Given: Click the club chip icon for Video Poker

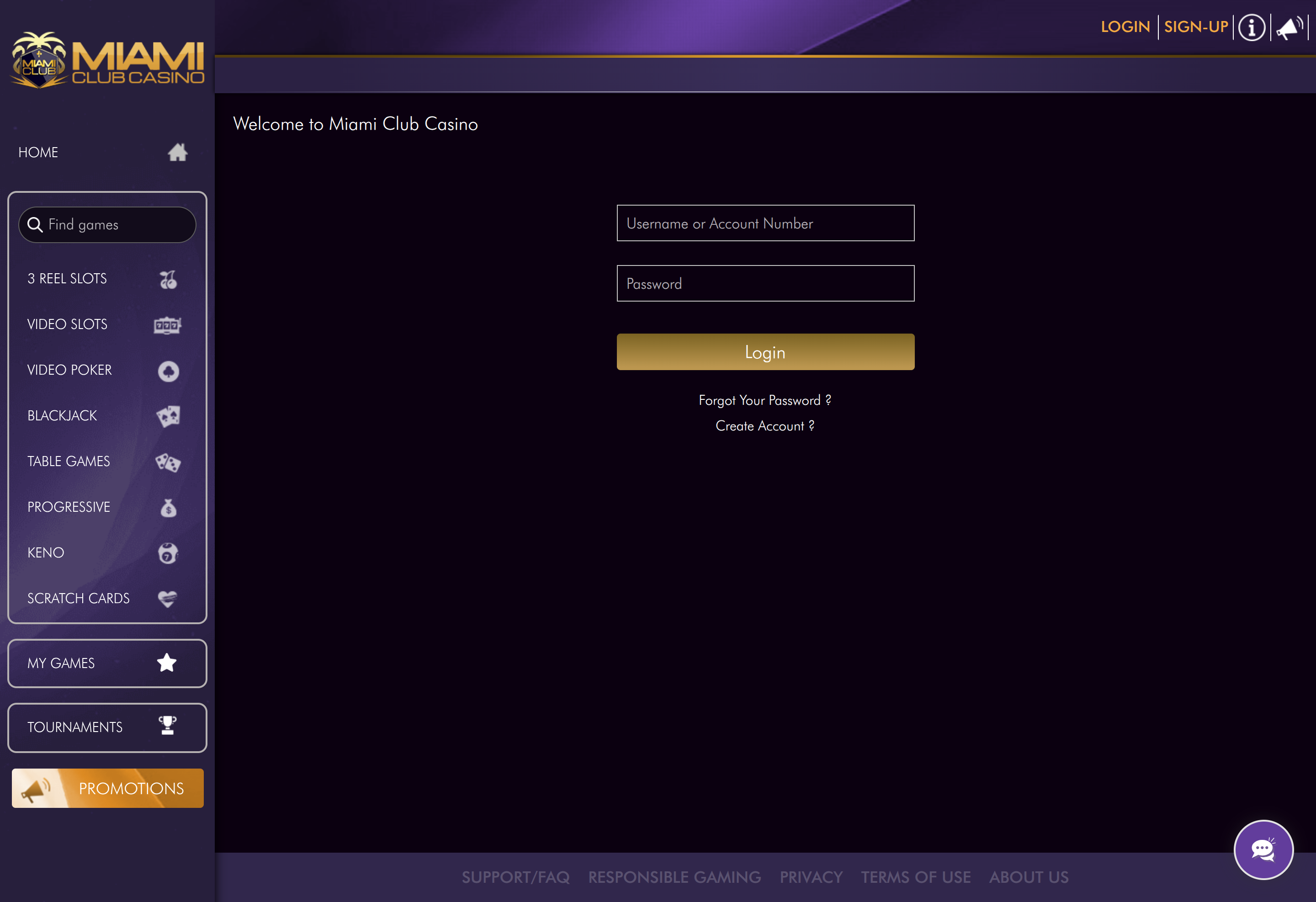Looking at the screenshot, I should 168,371.
